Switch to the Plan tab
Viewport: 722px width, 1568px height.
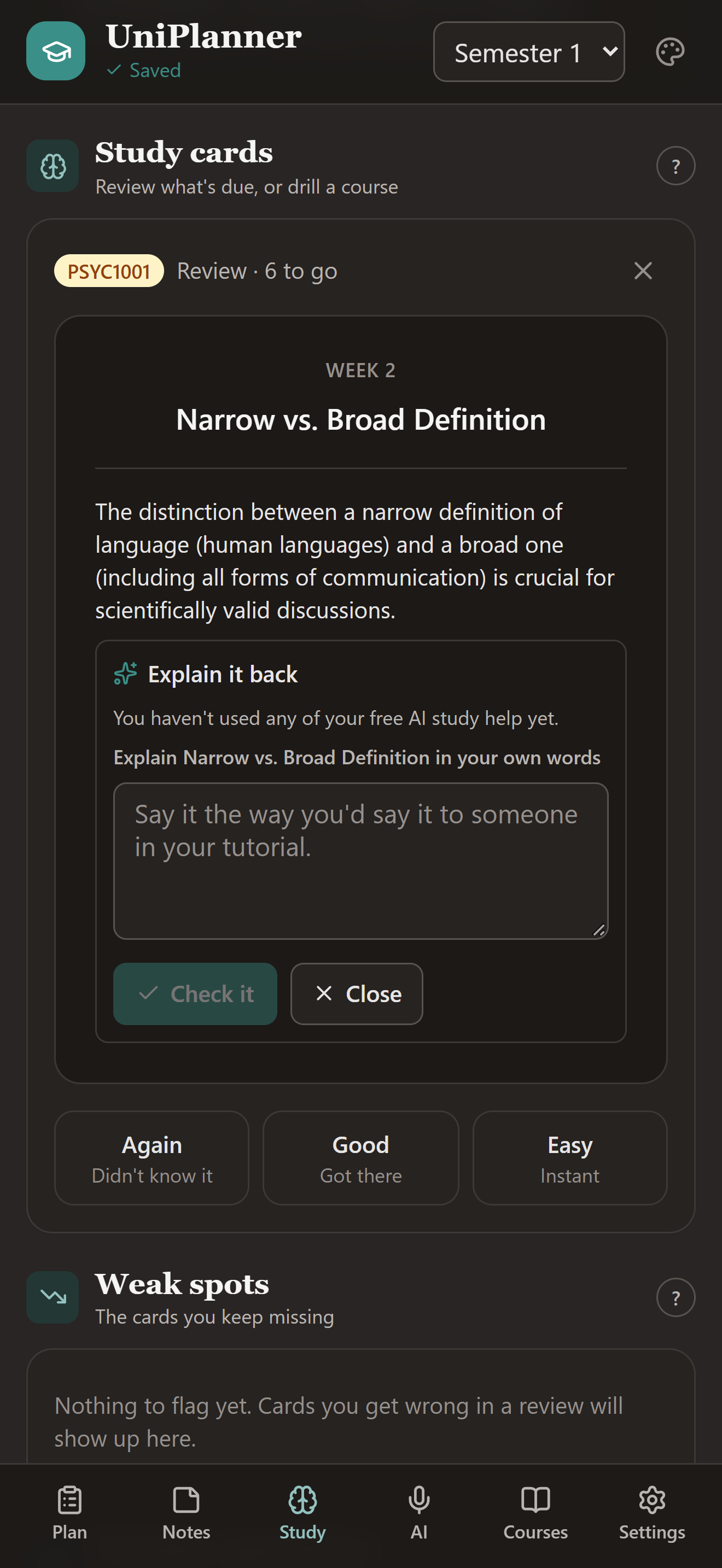(69, 1513)
